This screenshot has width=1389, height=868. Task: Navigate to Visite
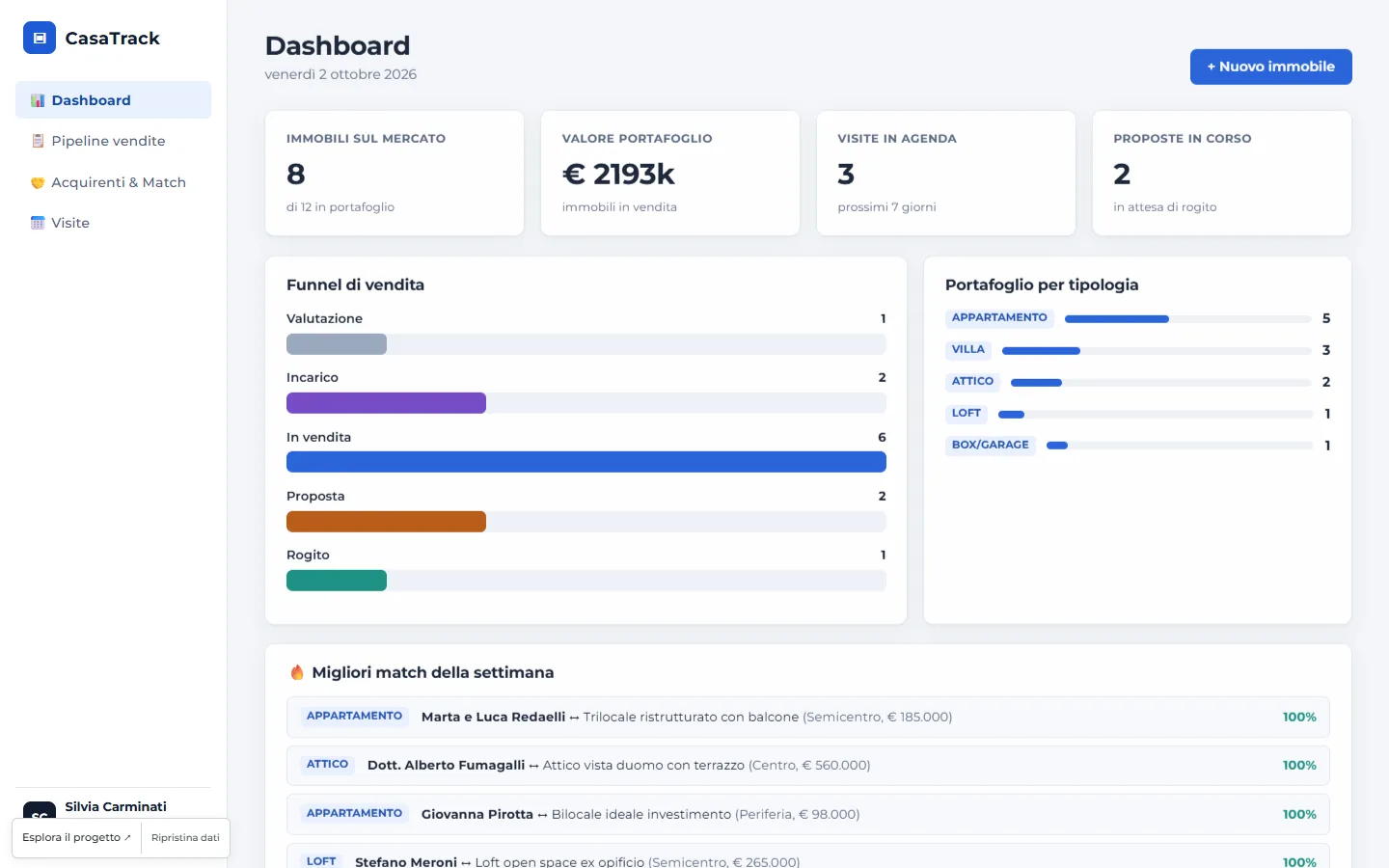(x=113, y=223)
